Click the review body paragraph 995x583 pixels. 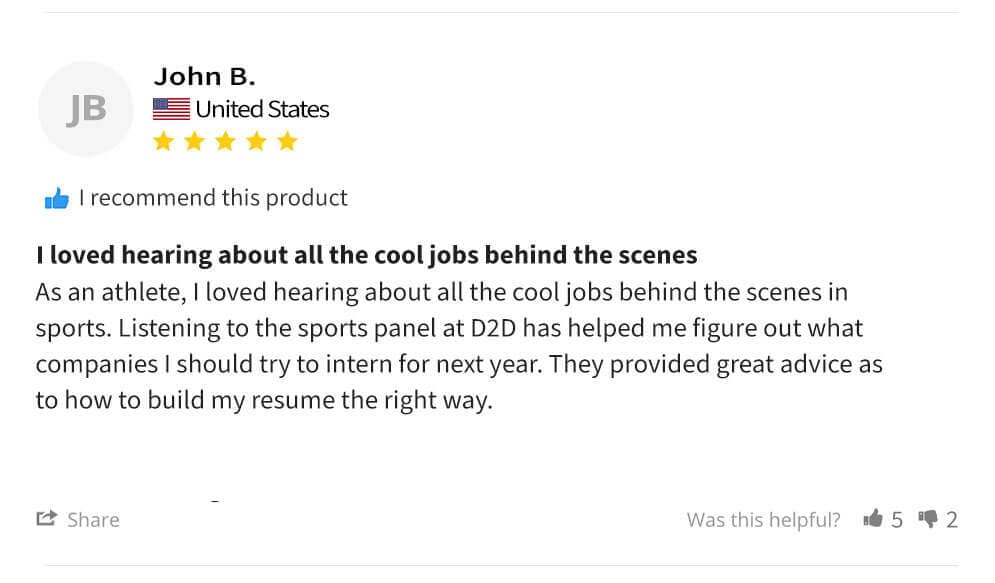(x=458, y=347)
